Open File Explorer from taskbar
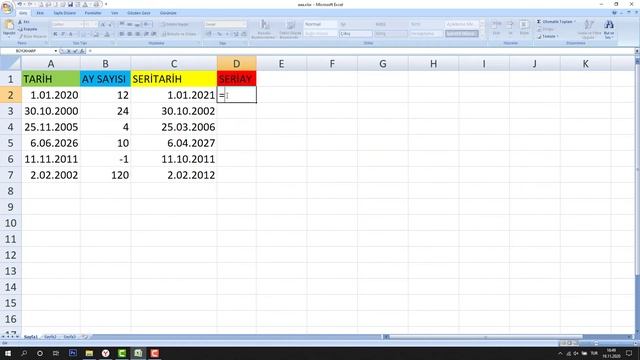 pyautogui.click(x=89, y=353)
